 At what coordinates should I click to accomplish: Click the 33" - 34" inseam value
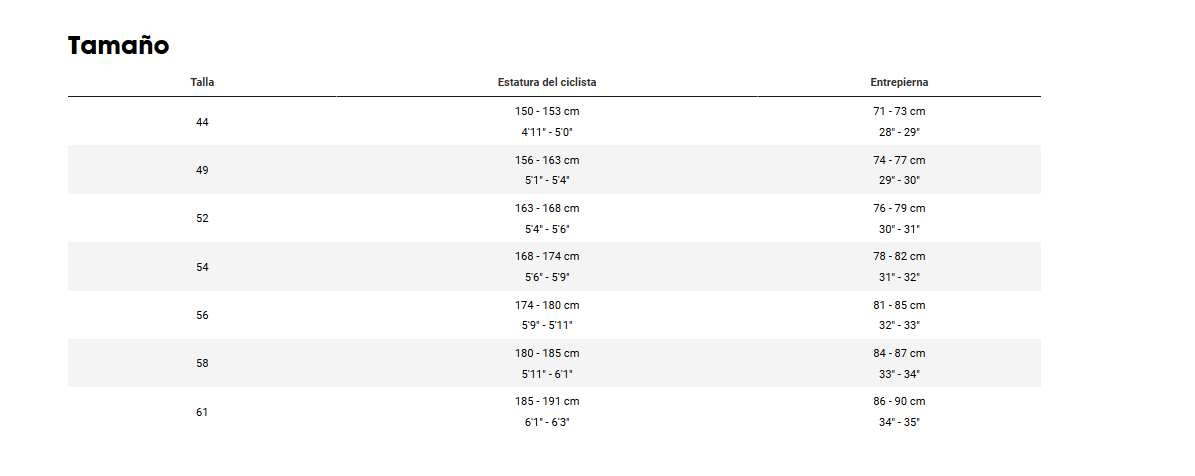[899, 374]
